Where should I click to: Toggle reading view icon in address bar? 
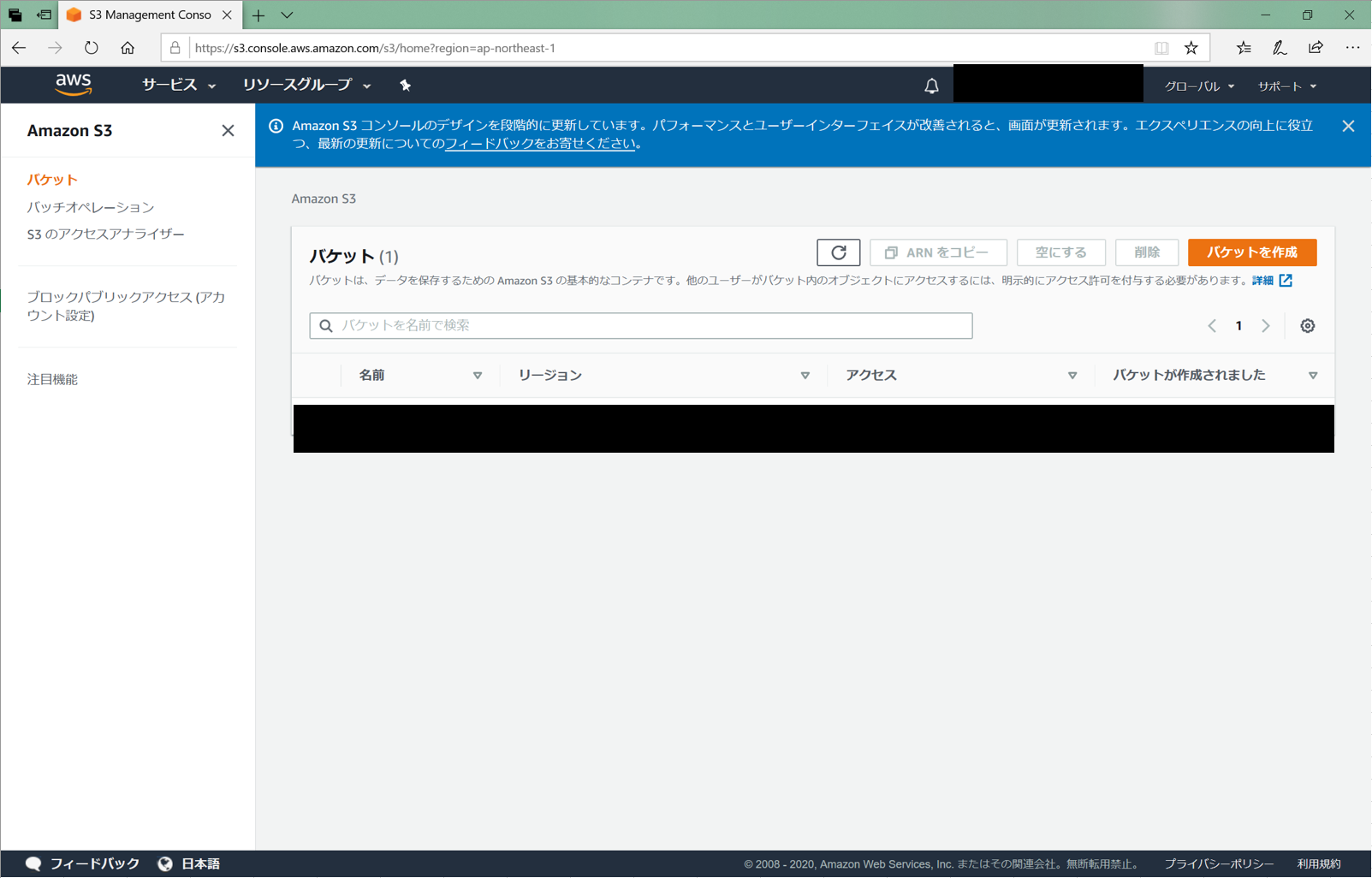(1161, 48)
